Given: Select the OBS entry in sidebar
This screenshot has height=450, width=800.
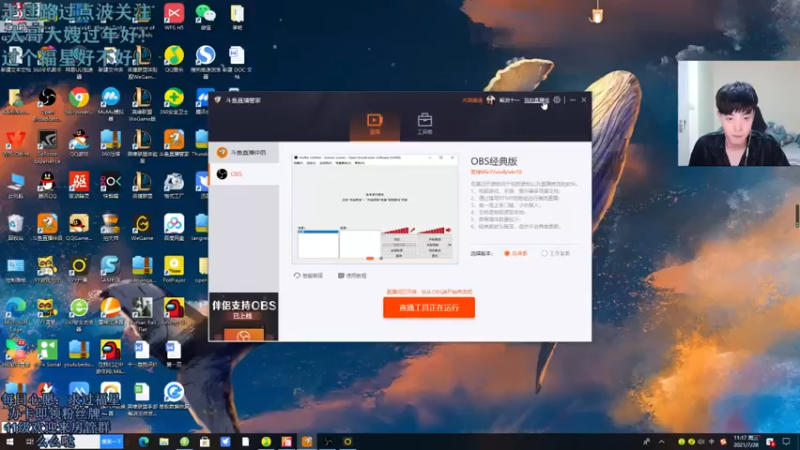Looking at the screenshot, I should click(244, 174).
